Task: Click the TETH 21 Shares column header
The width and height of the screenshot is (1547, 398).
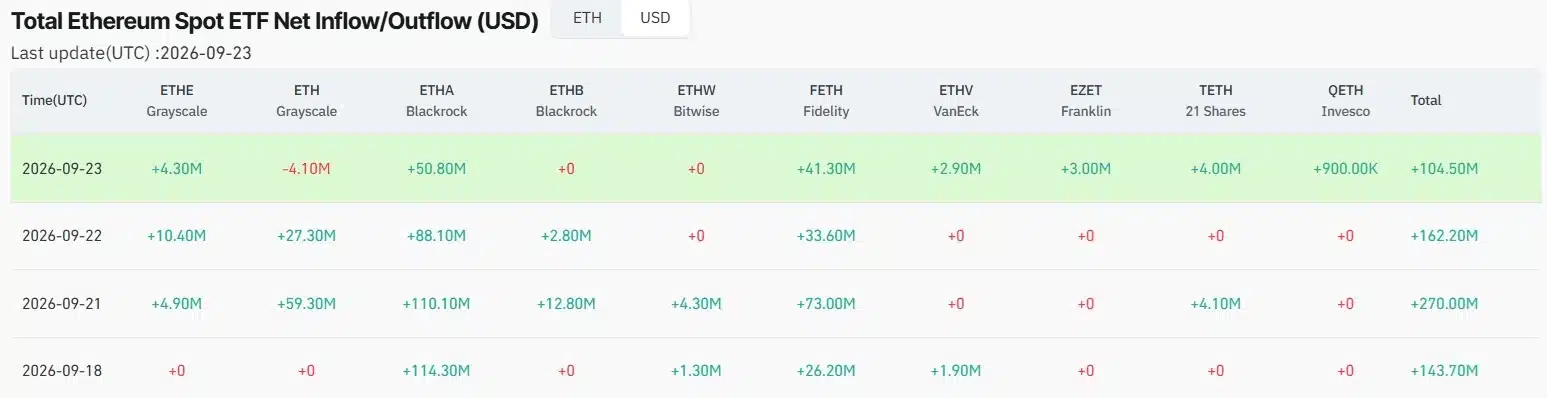Action: pyautogui.click(x=1216, y=101)
